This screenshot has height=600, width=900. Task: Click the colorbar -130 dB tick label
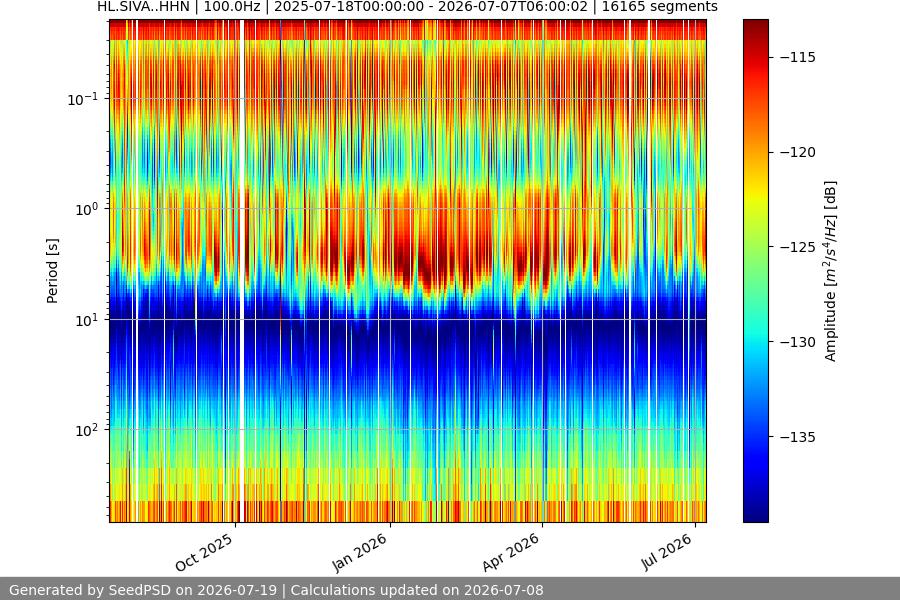pos(797,342)
